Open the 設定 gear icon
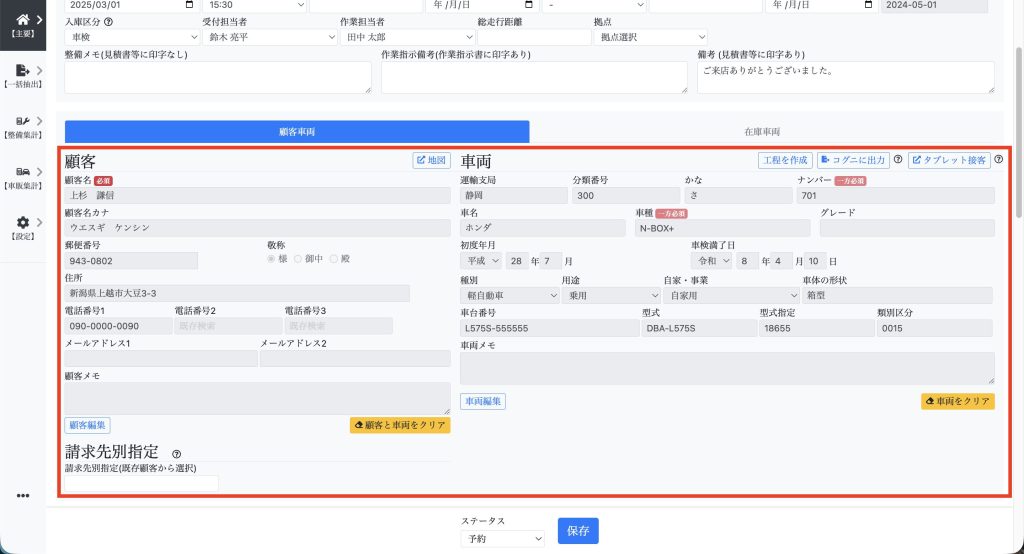Viewport: 1024px width, 554px height. click(x=23, y=223)
